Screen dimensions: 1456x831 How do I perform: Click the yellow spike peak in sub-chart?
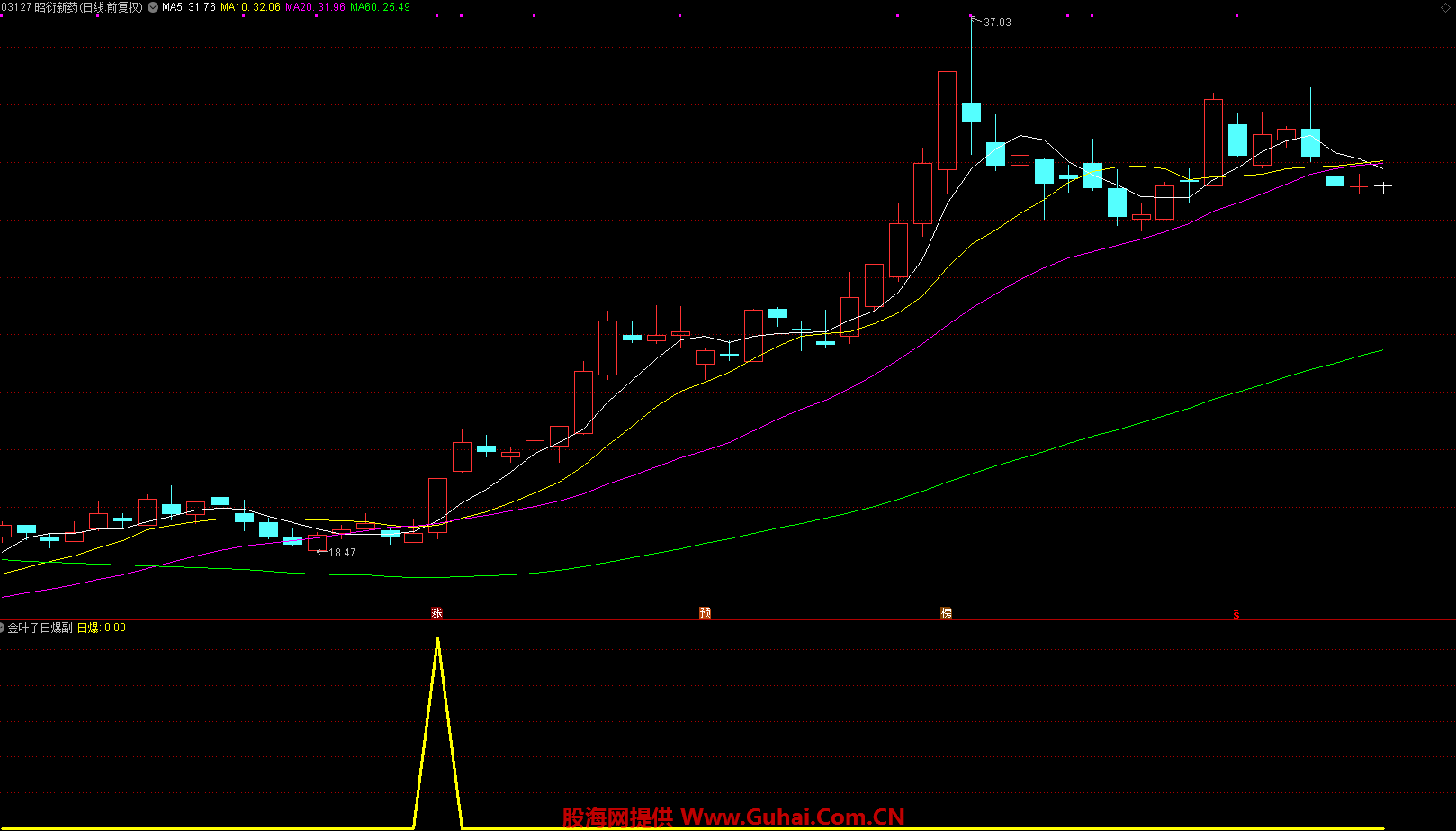[x=437, y=641]
